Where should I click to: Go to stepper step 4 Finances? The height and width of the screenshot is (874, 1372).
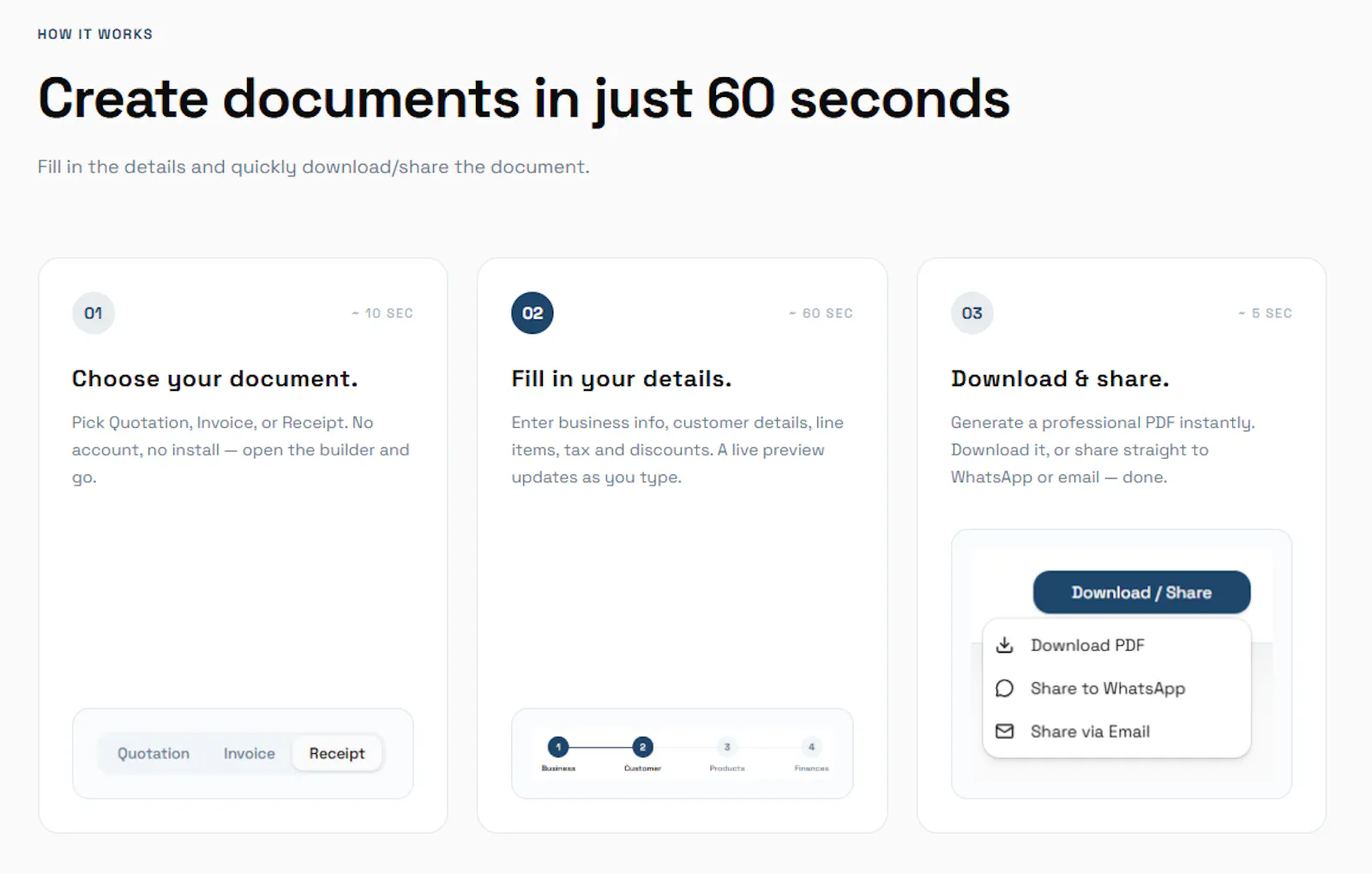tap(811, 752)
